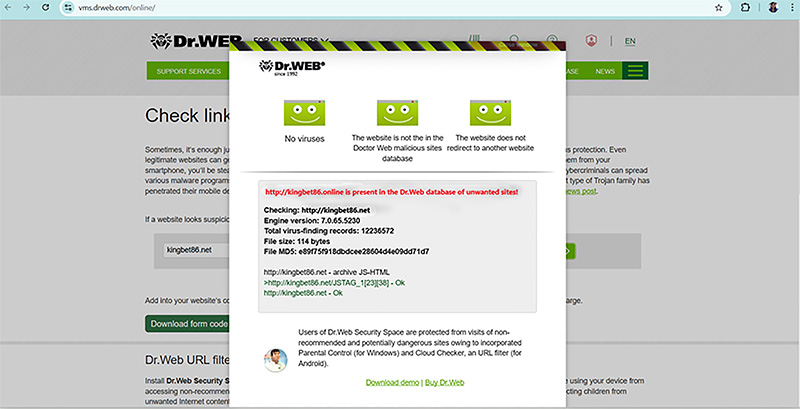Screen dimensions: 800x409
Task: Click the support person avatar in popup
Action: (x=276, y=360)
